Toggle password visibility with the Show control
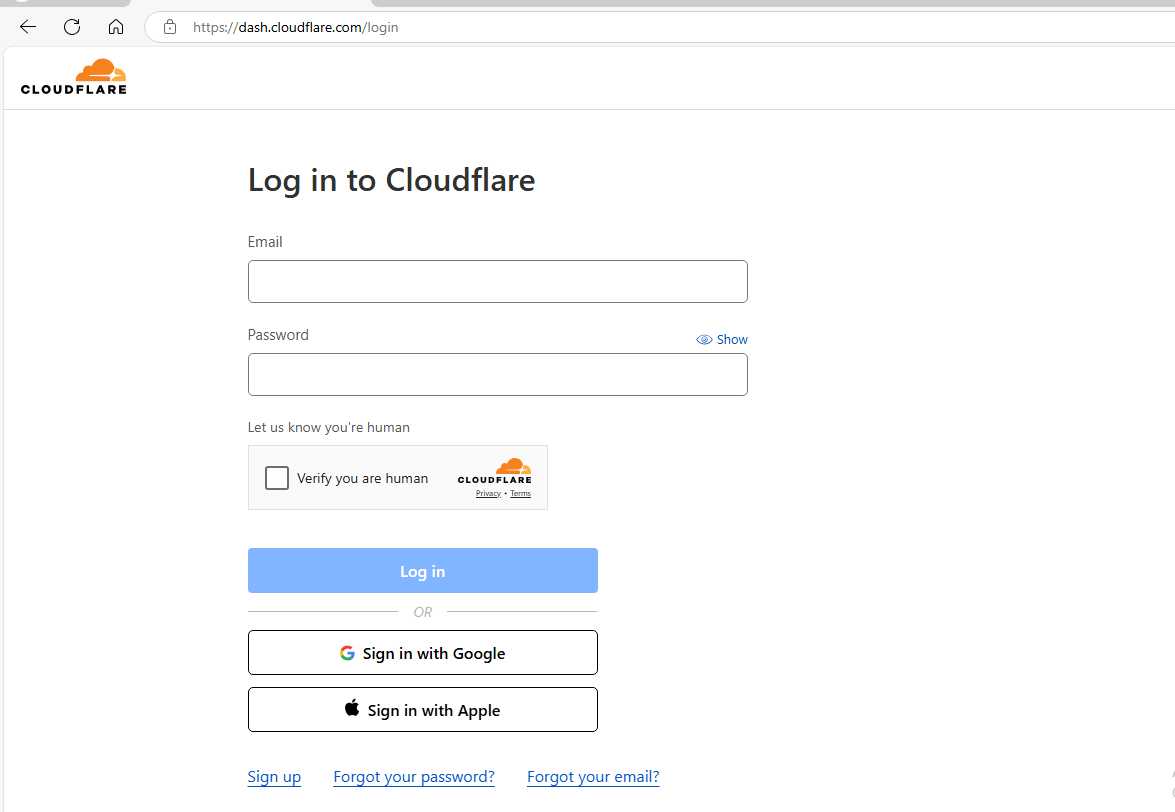 tap(731, 339)
